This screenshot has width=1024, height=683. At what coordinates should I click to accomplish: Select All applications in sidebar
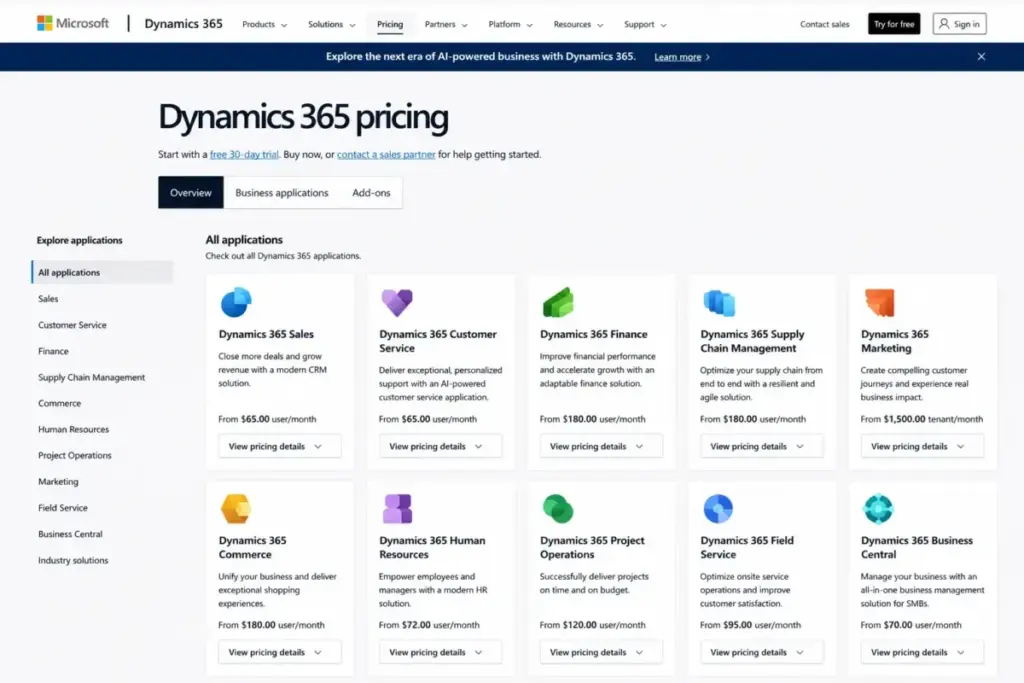tap(103, 272)
